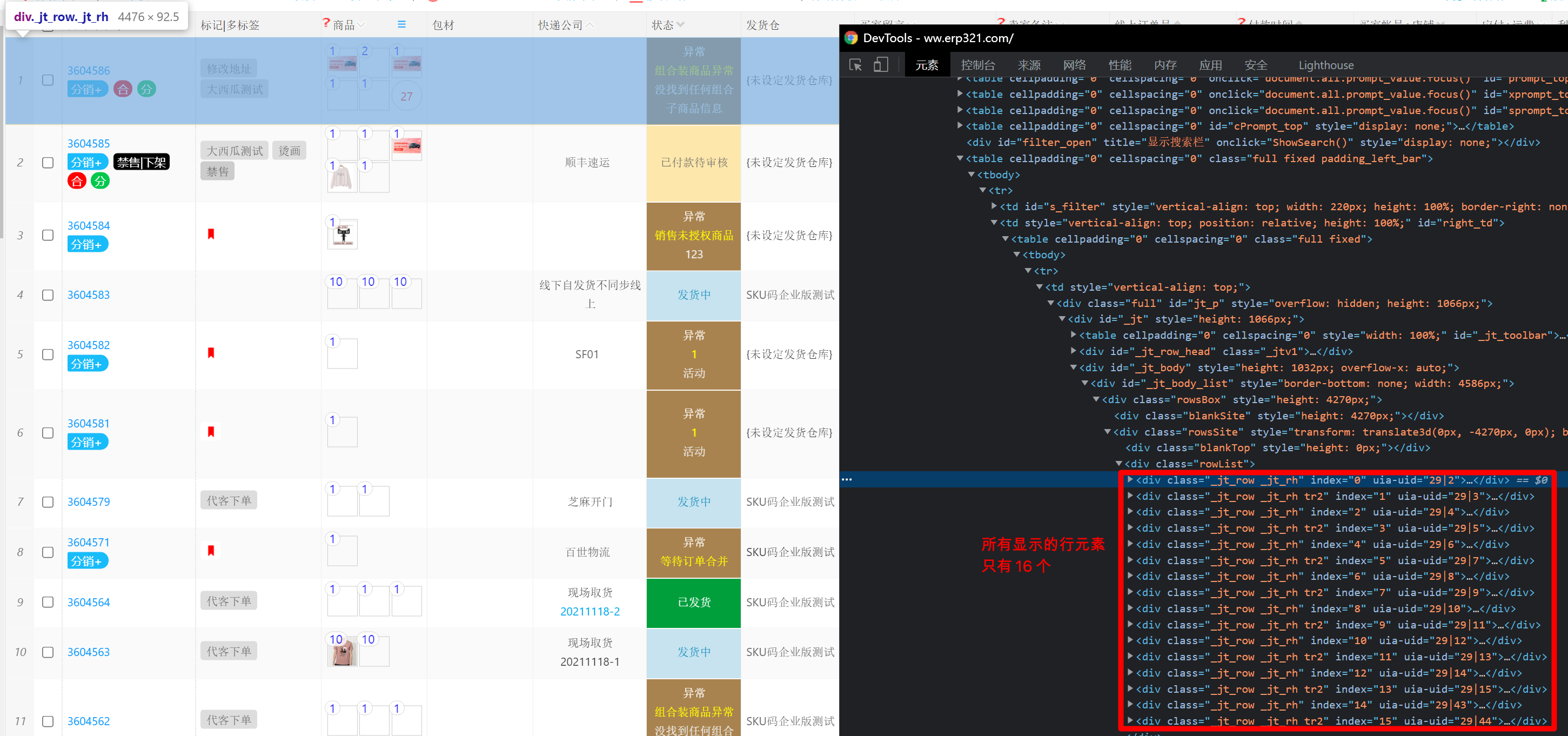Tick the checkbox on row 4, order 3604583
This screenshot has width=1568, height=736.
pyautogui.click(x=48, y=295)
